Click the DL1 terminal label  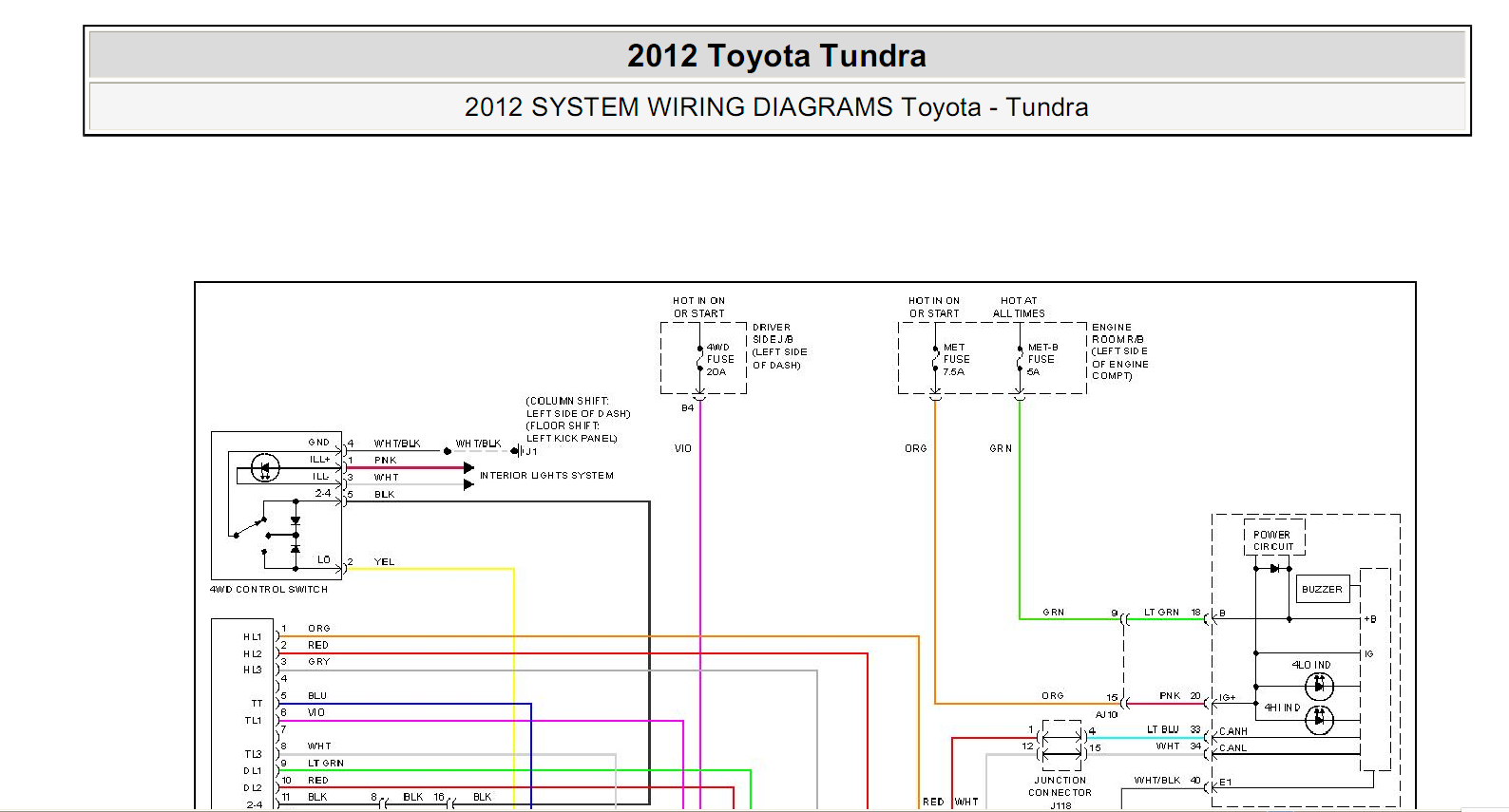253,771
